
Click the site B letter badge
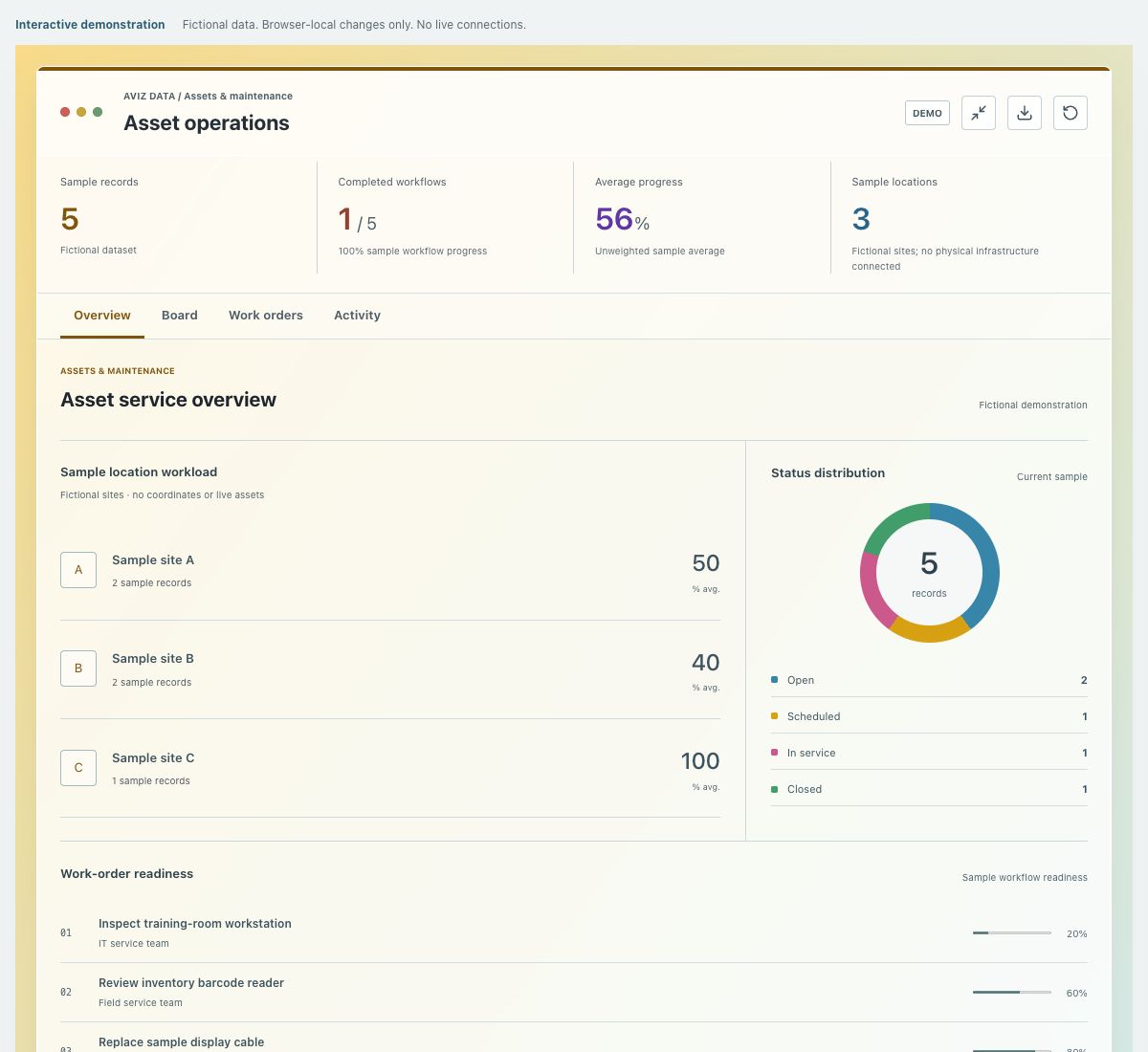pos(78,668)
